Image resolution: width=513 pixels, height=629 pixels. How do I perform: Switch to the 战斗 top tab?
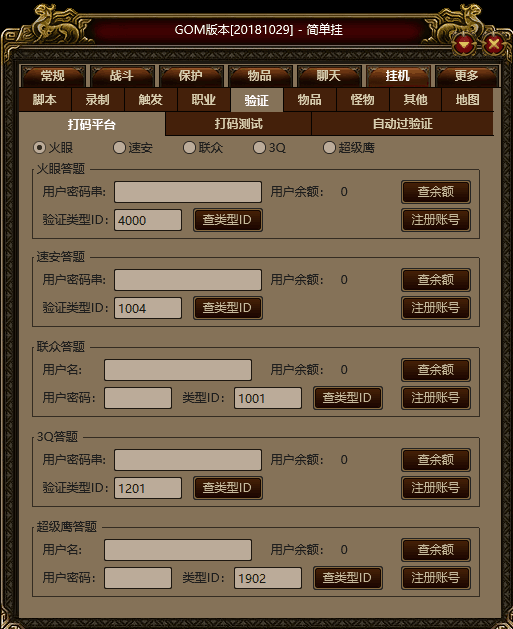tap(122, 76)
